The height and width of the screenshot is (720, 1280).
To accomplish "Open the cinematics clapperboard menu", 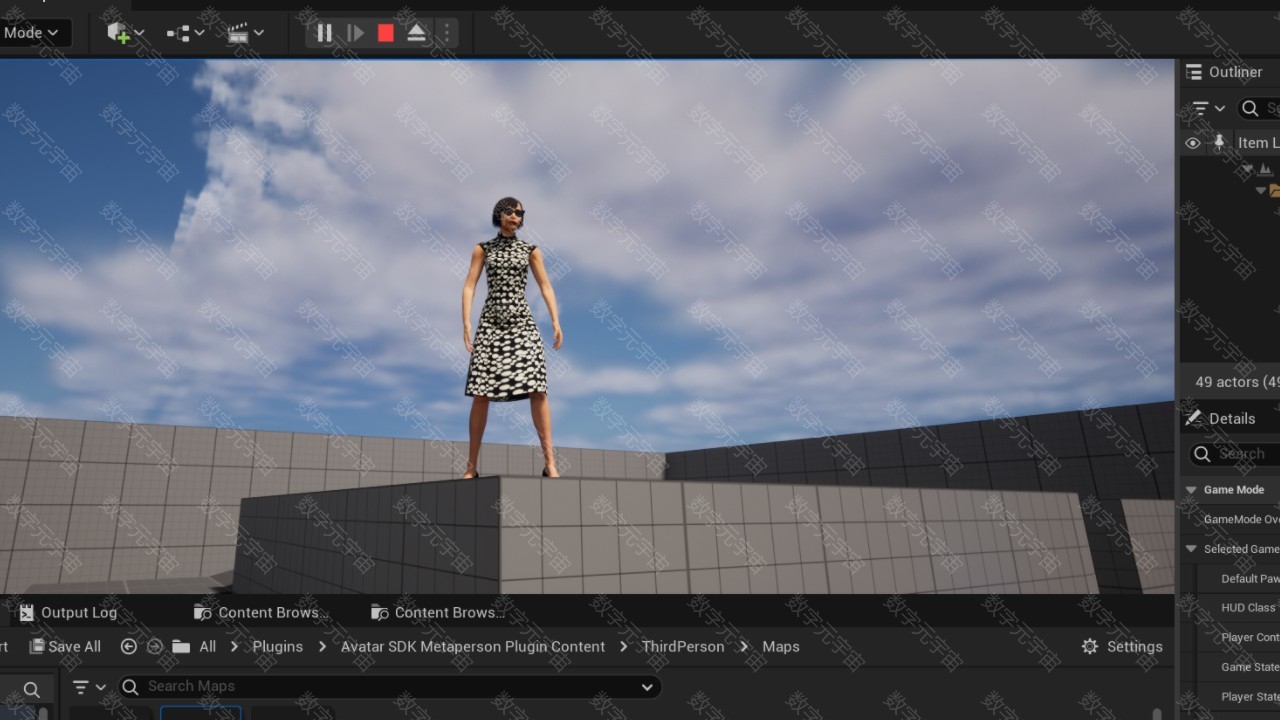I will [245, 33].
